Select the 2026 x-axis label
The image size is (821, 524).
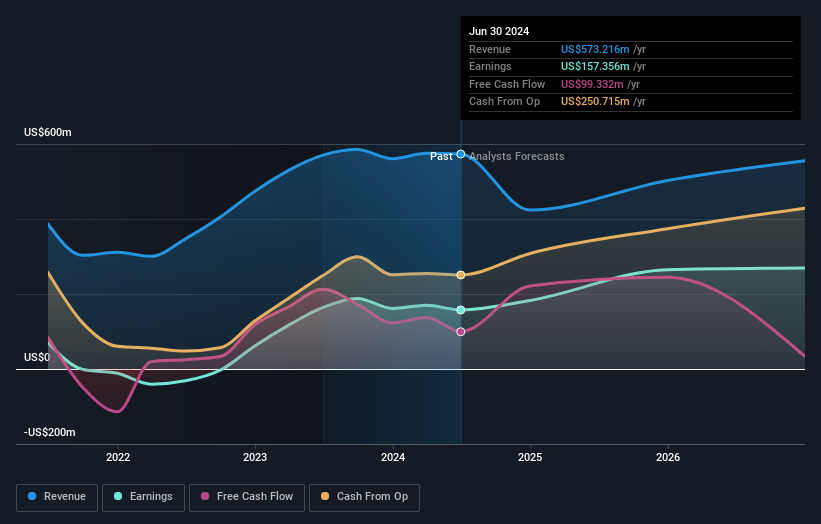[668, 457]
